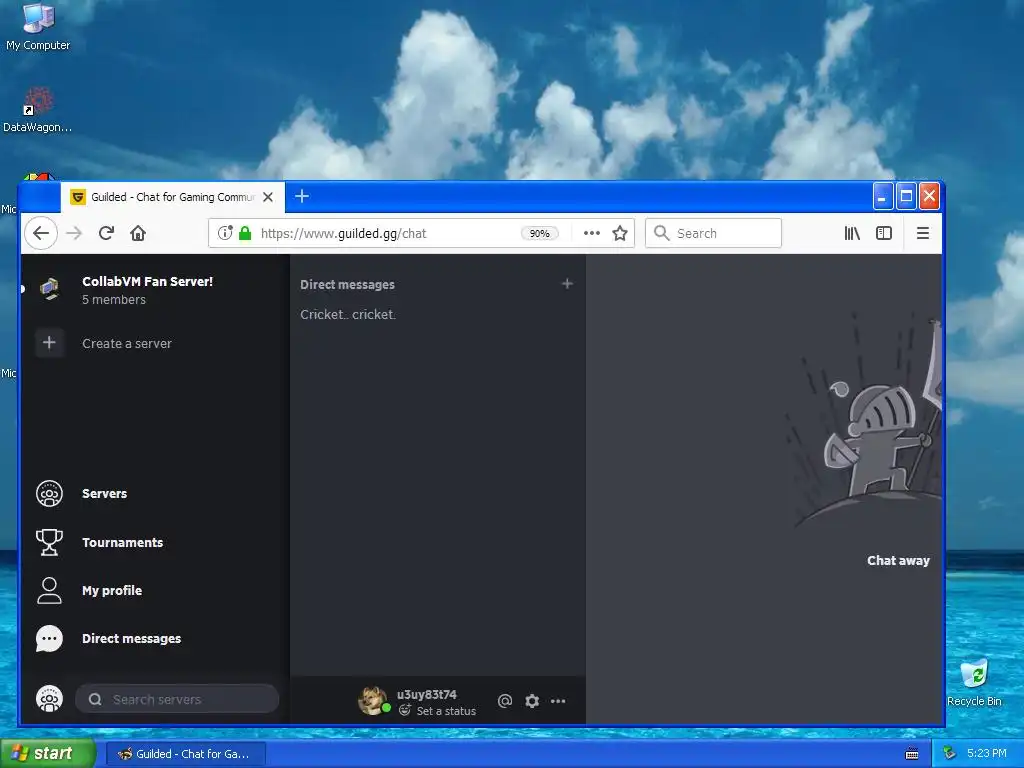Open CollabVM Fan Server! entry
This screenshot has height=768, width=1024.
pos(148,281)
